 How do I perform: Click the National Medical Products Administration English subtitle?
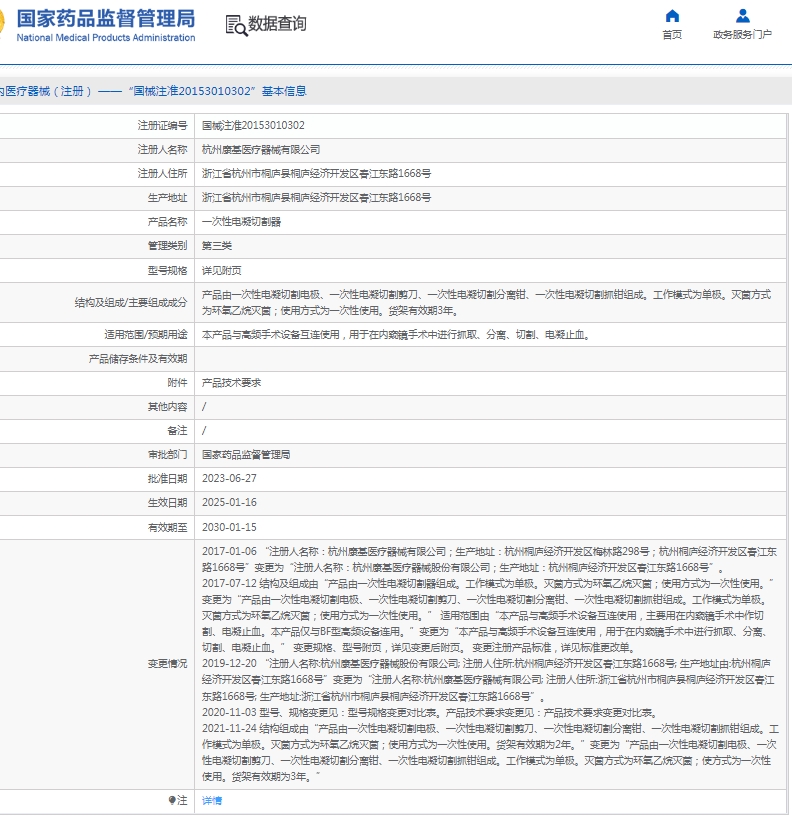click(106, 38)
